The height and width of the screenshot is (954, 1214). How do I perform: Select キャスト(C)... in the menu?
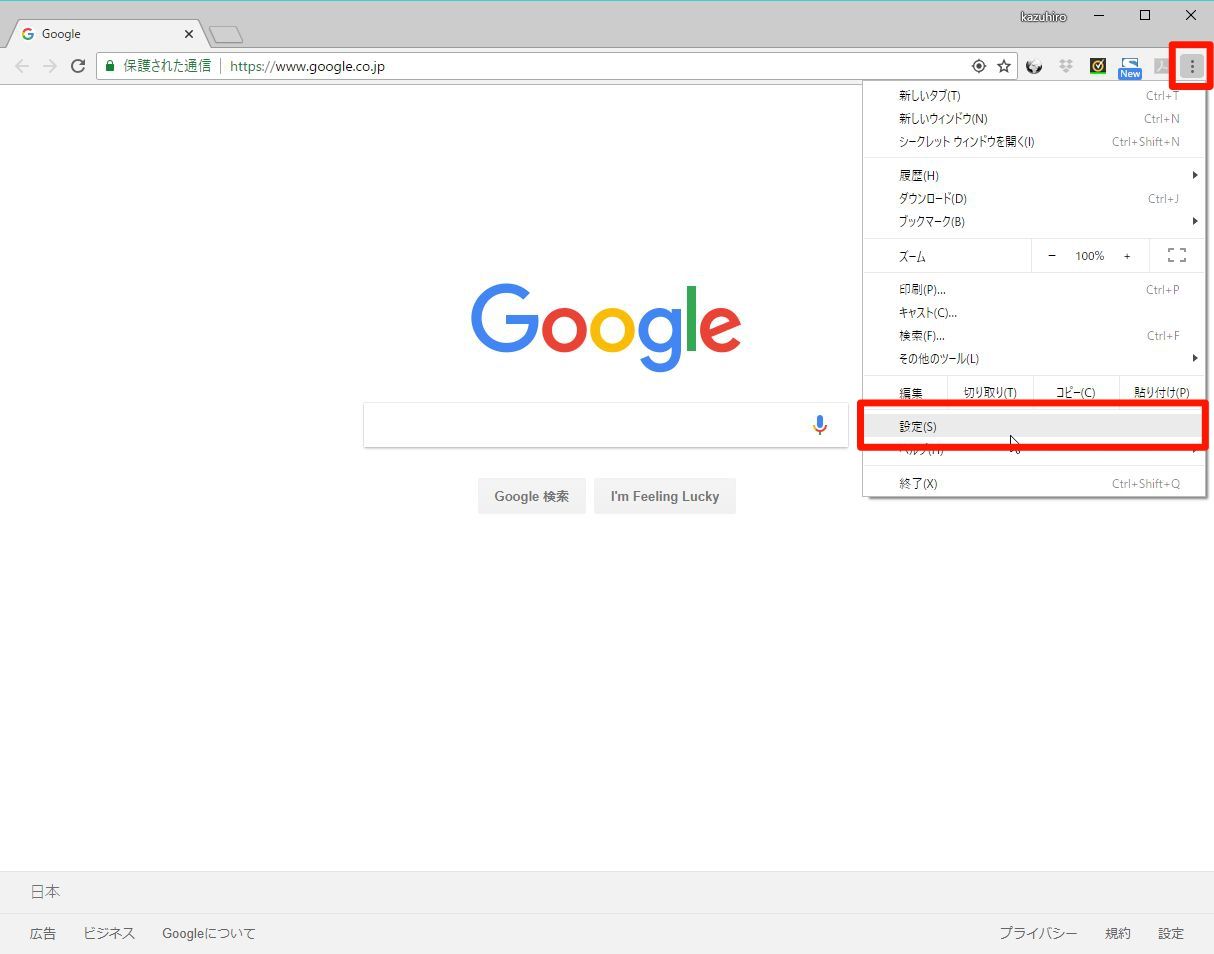tap(1035, 313)
